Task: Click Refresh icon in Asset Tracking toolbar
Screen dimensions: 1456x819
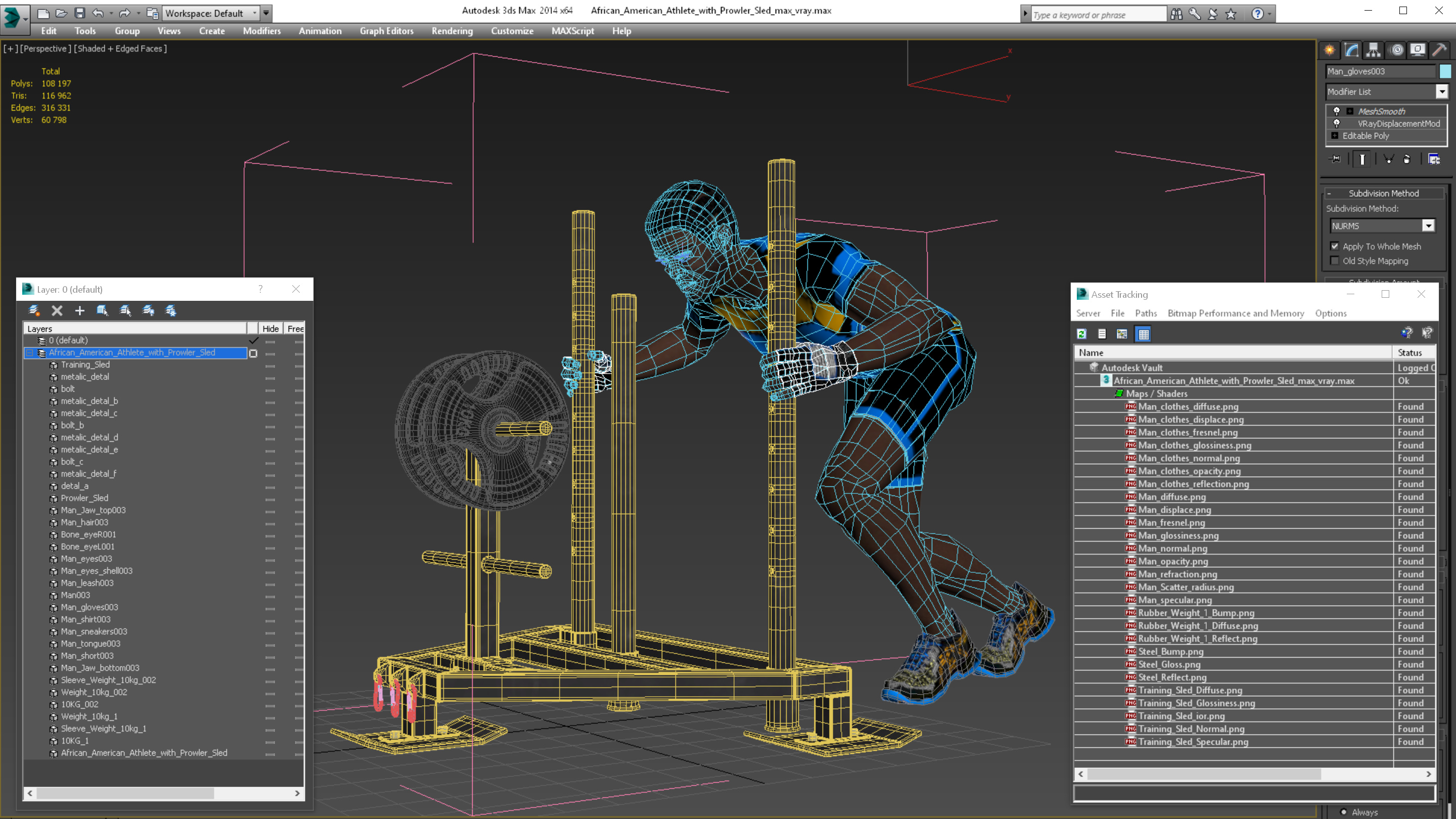Action: [x=1081, y=334]
